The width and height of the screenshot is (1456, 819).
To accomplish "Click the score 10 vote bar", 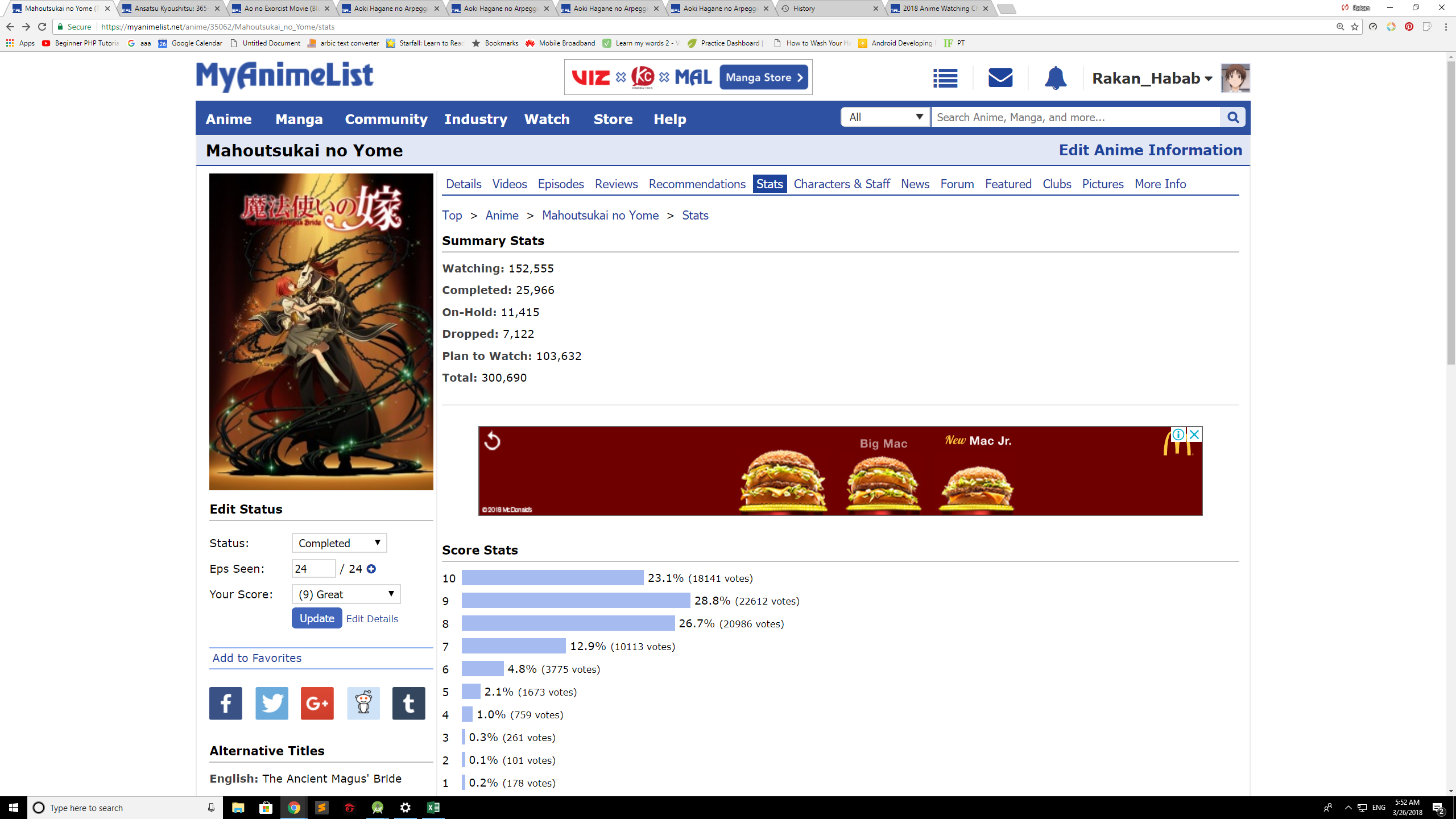I will click(x=552, y=578).
